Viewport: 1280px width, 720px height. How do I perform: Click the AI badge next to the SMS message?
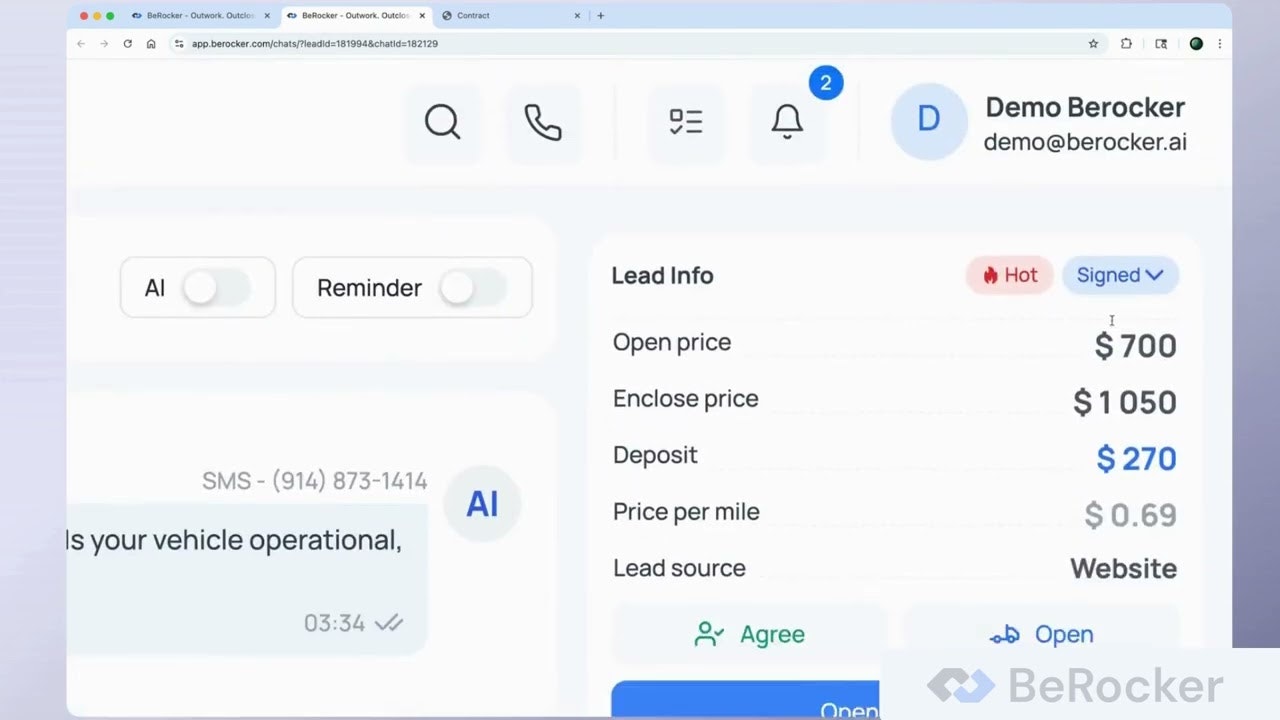tap(482, 504)
